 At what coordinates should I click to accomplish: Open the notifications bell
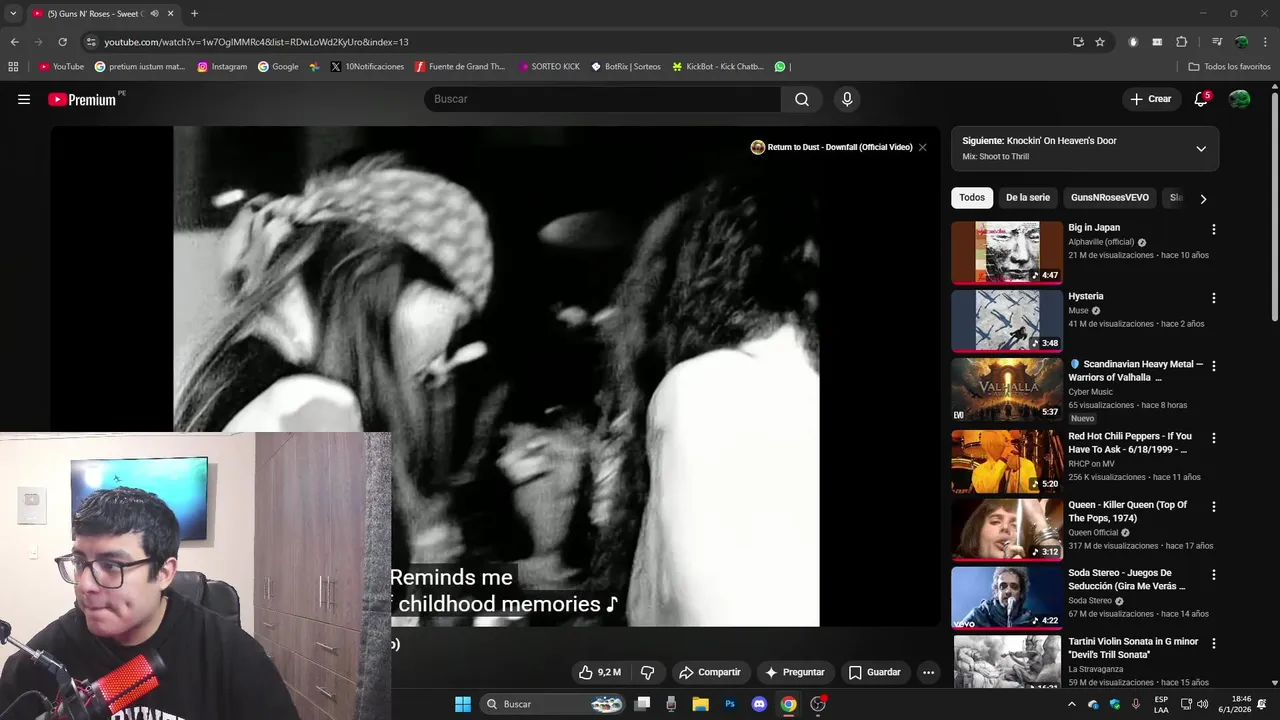coord(1201,99)
